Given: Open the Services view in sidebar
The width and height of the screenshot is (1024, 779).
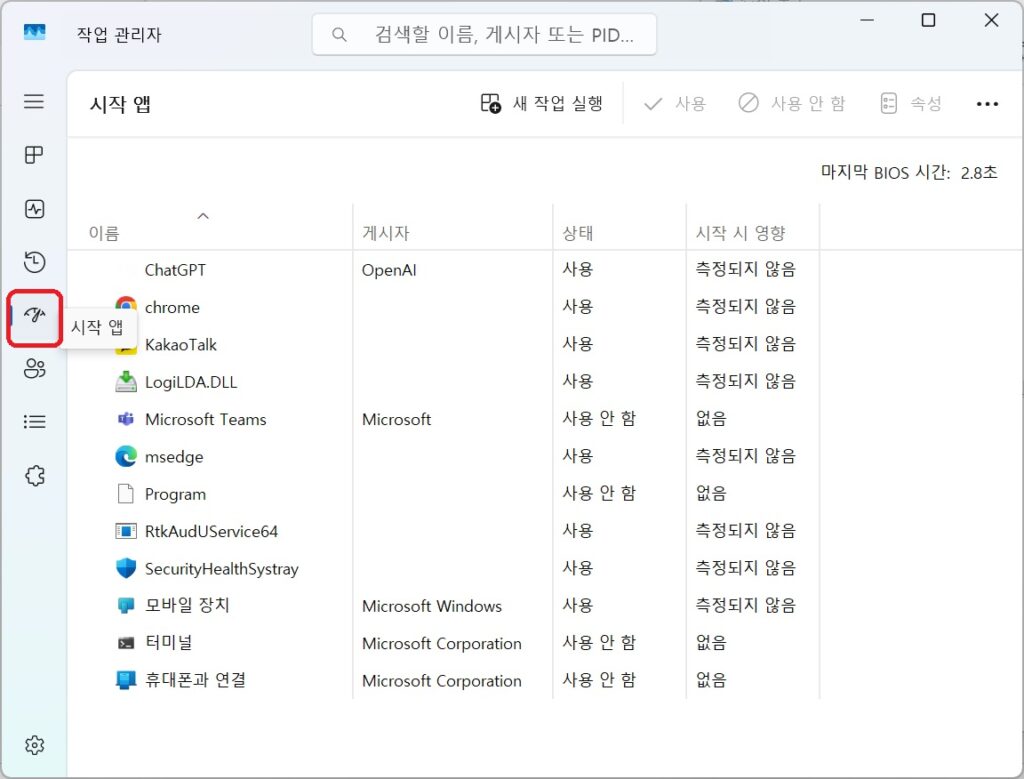Looking at the screenshot, I should pos(34,475).
